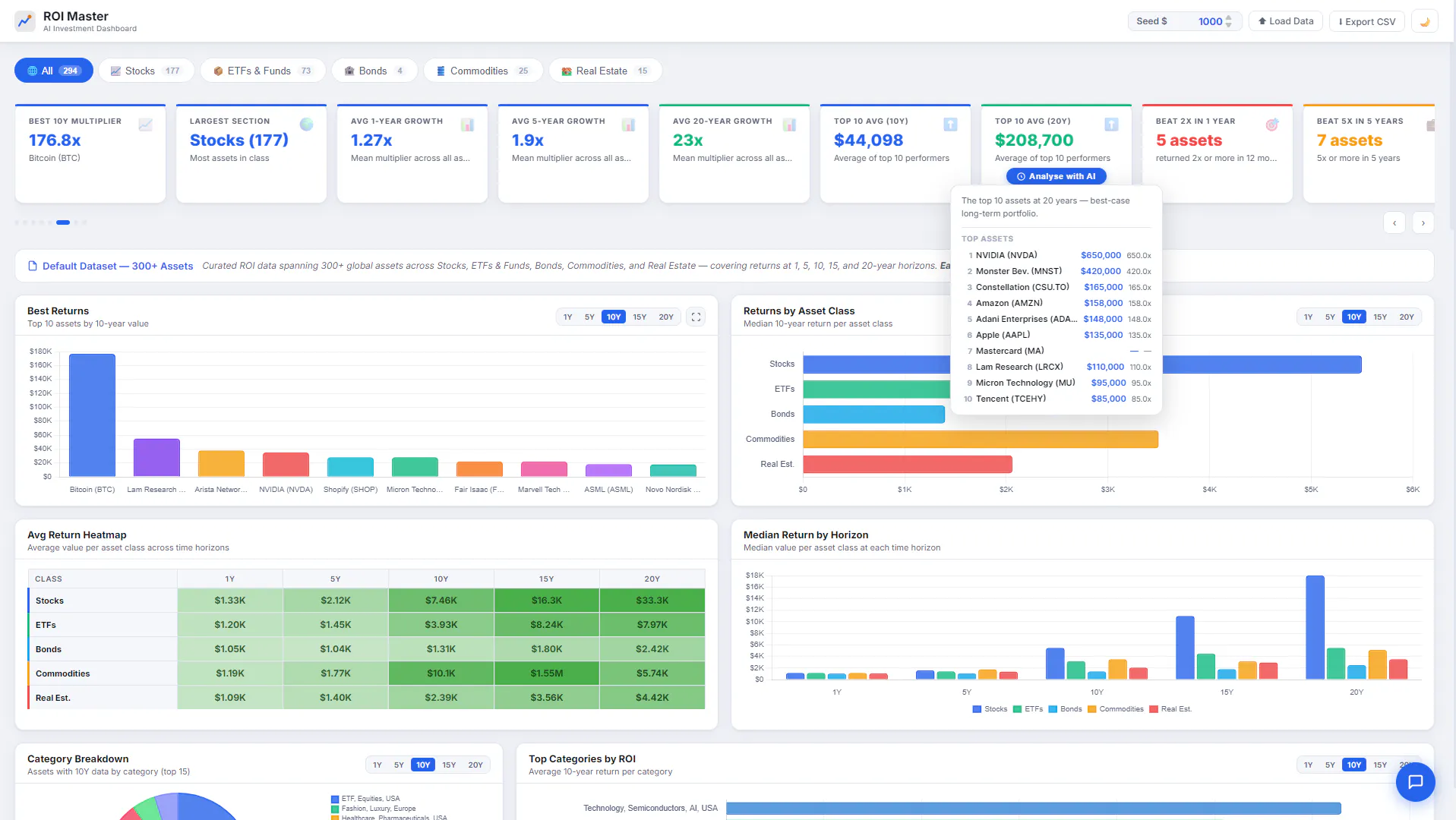Set Top Categories by ROI to 1Y

[1309, 765]
